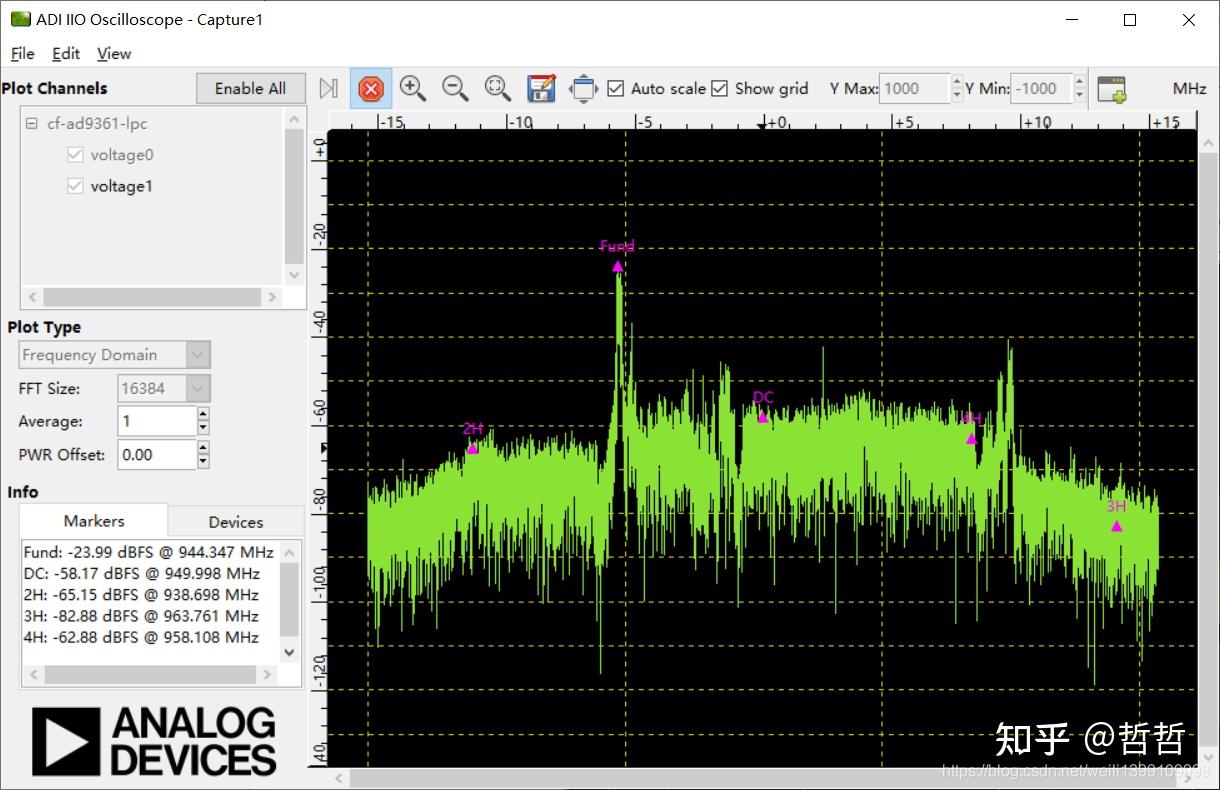Open the Plot Type dropdown
The image size is (1220, 790).
(197, 354)
